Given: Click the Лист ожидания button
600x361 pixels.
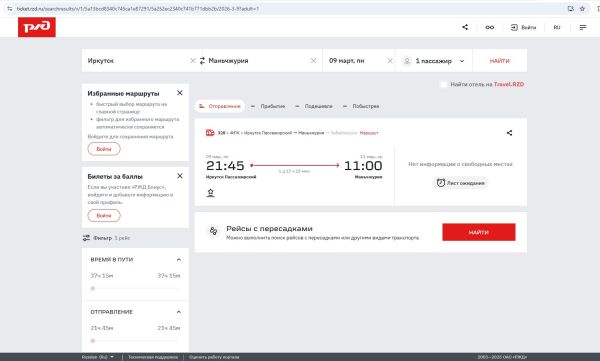Looking at the screenshot, I should coord(461,183).
